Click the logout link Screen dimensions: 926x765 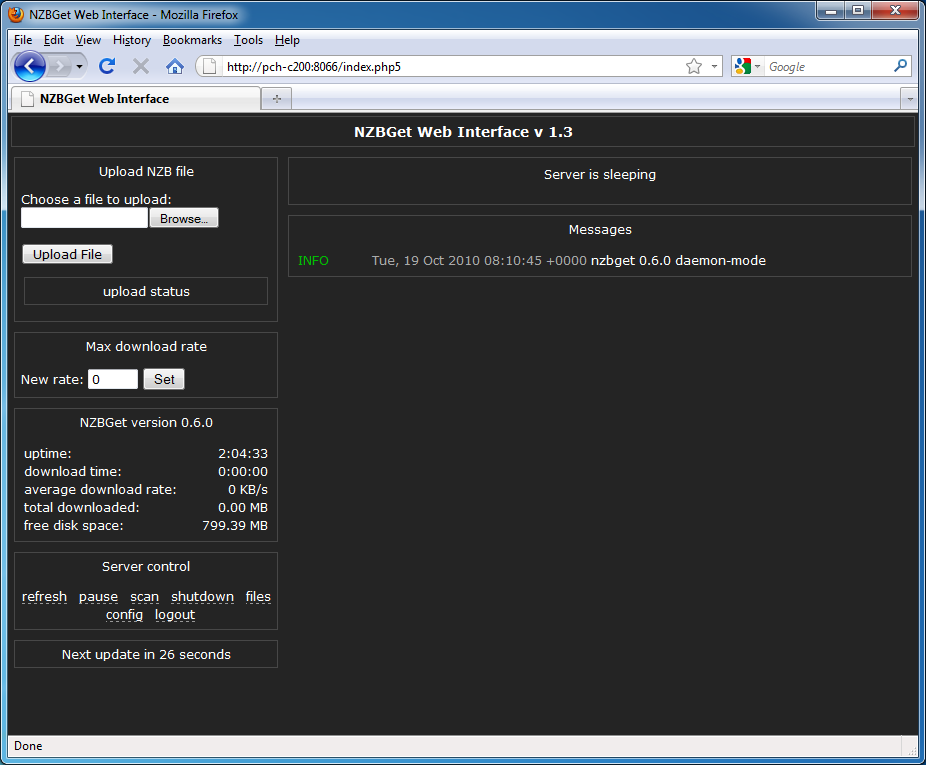click(x=175, y=615)
